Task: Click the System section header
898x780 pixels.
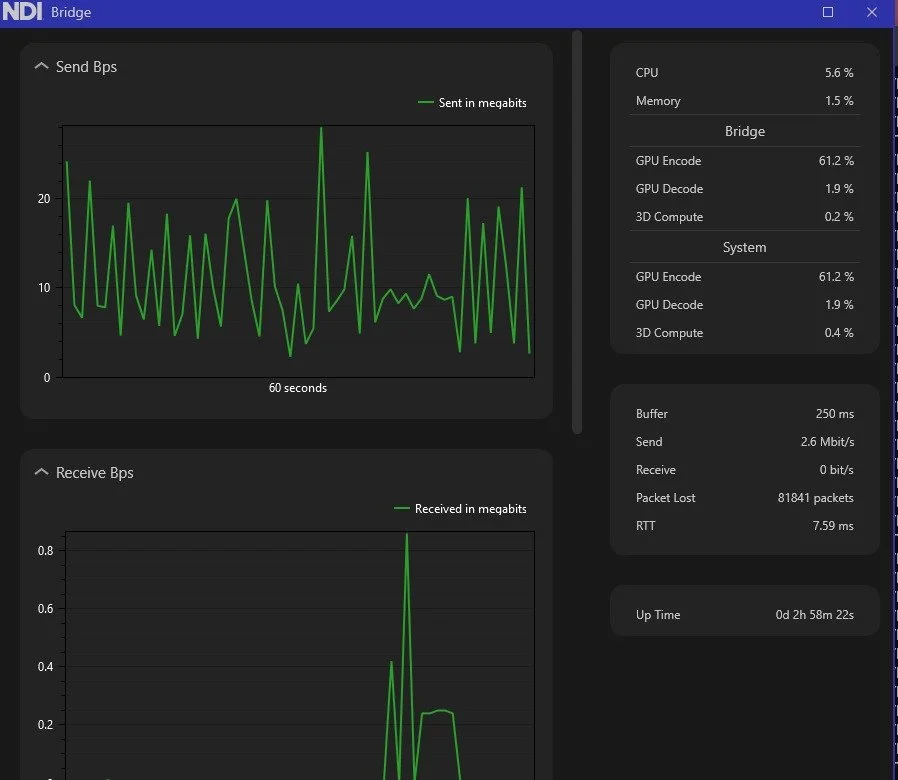Action: [x=745, y=247]
